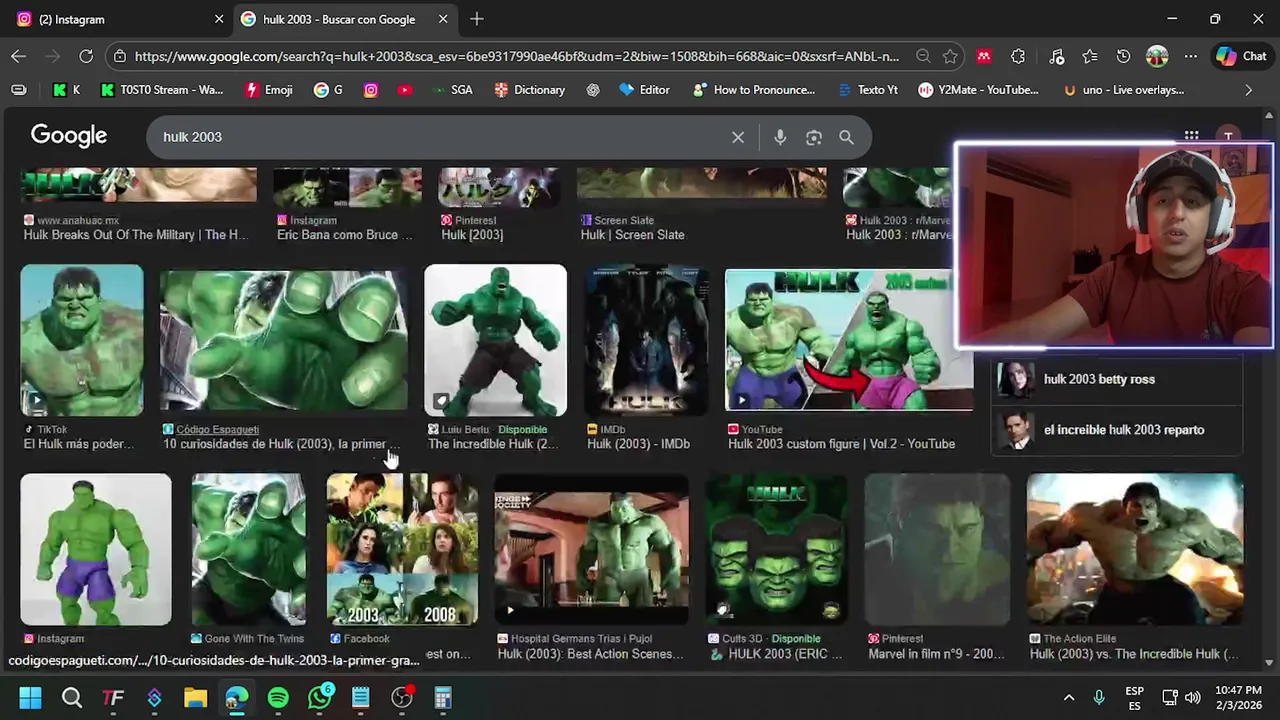Open the G Google bookmark
Image resolution: width=1280 pixels, height=720 pixels.
click(328, 90)
